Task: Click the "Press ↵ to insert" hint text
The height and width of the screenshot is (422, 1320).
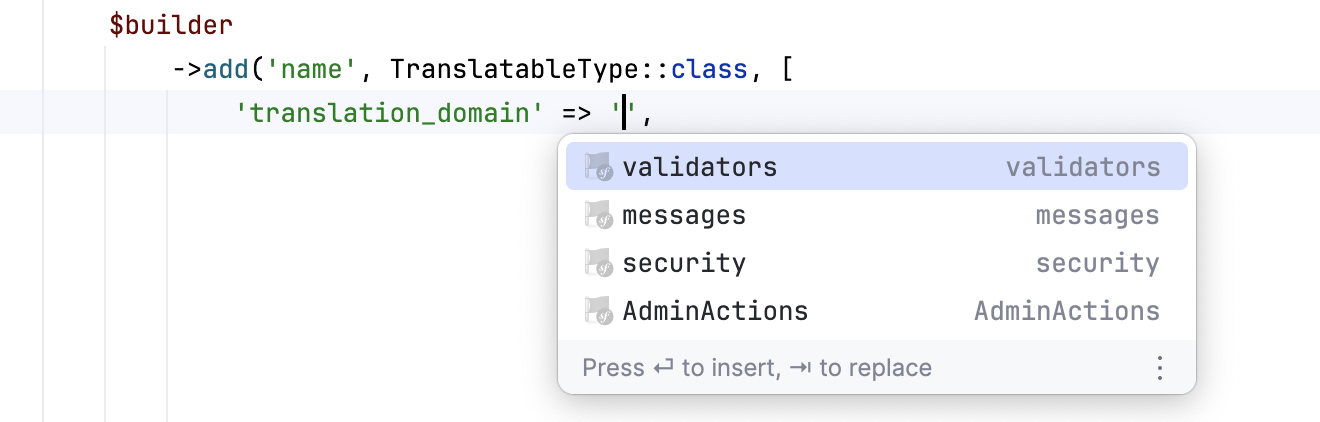Action: pyautogui.click(x=680, y=368)
